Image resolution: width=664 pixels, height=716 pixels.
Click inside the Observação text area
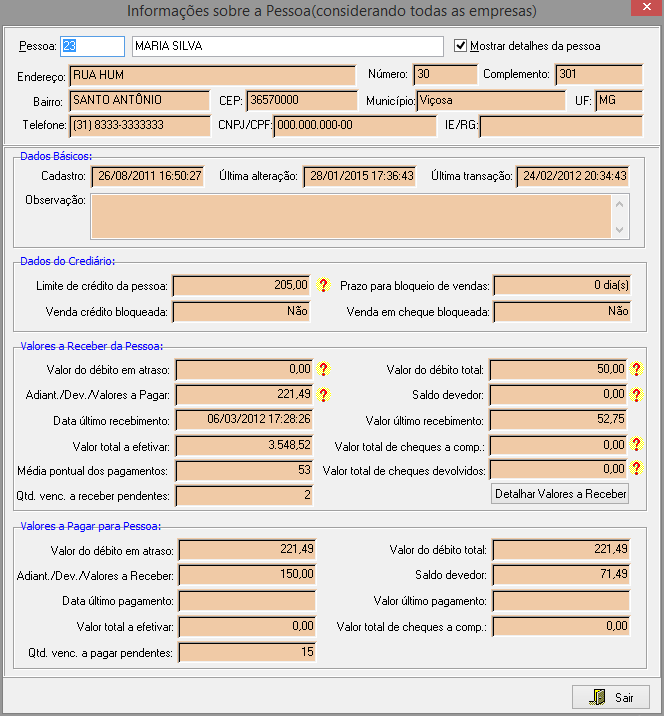(350, 217)
